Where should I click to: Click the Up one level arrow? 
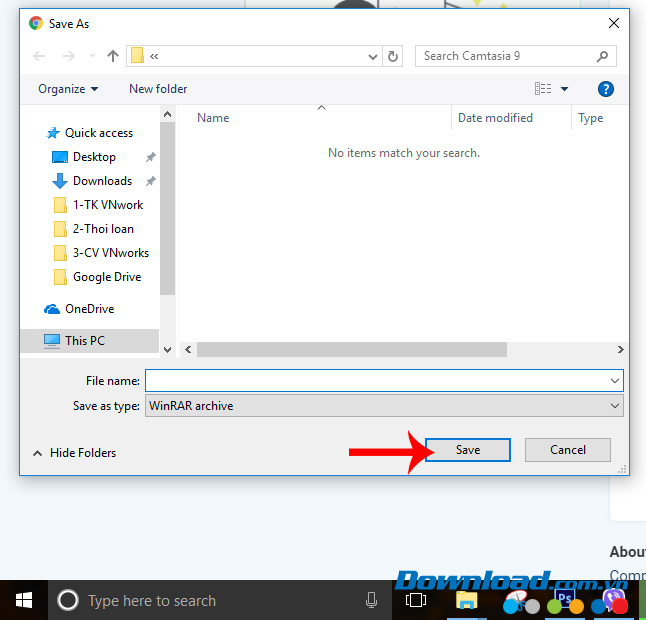112,56
